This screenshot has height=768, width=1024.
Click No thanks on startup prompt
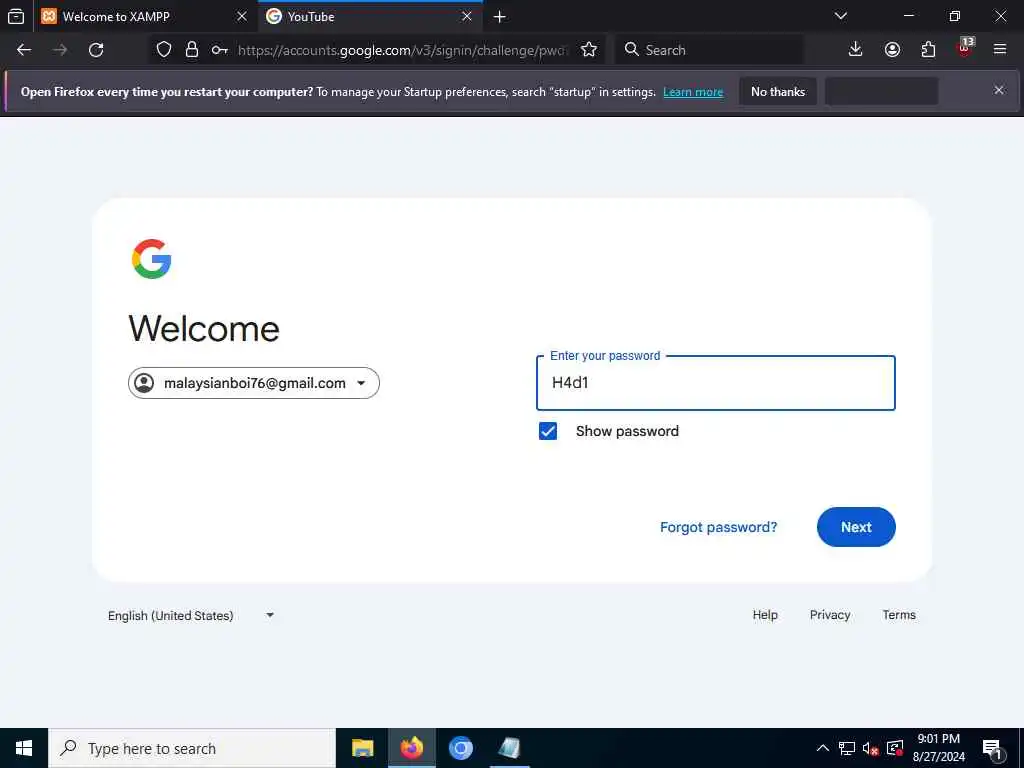pos(778,91)
